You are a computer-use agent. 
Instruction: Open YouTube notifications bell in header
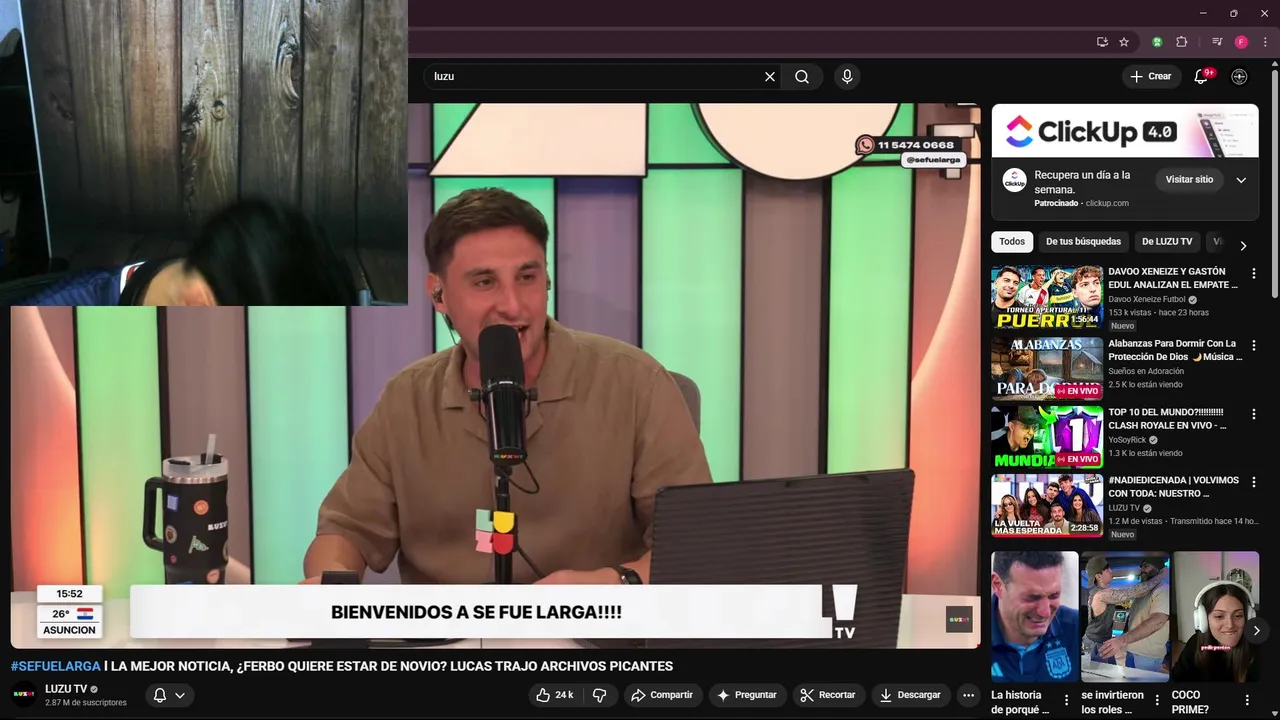(x=1201, y=77)
